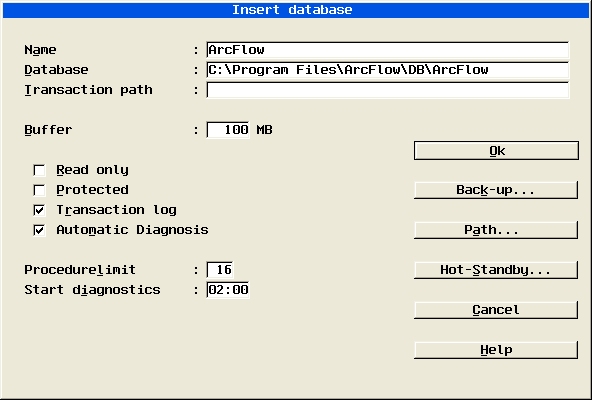Uncheck the Transaction log option
Image resolution: width=592 pixels, height=400 pixels.
[39, 210]
